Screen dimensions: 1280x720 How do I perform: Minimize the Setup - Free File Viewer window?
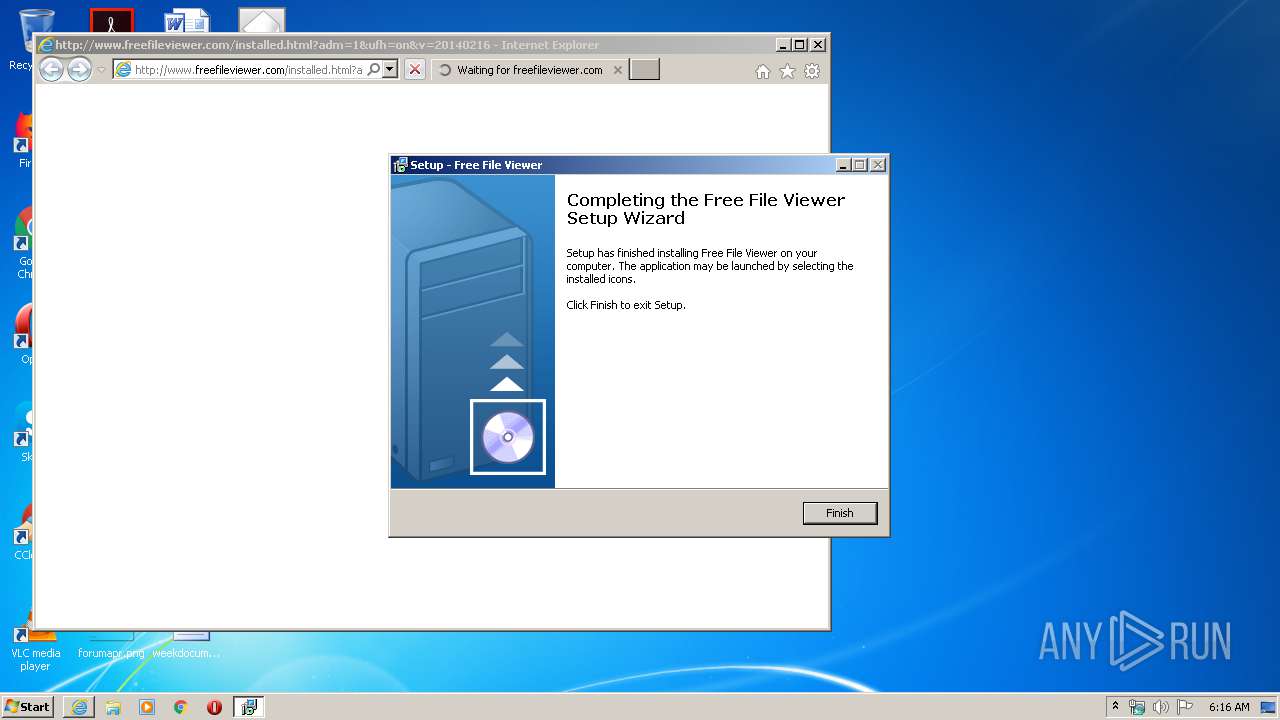coord(843,165)
